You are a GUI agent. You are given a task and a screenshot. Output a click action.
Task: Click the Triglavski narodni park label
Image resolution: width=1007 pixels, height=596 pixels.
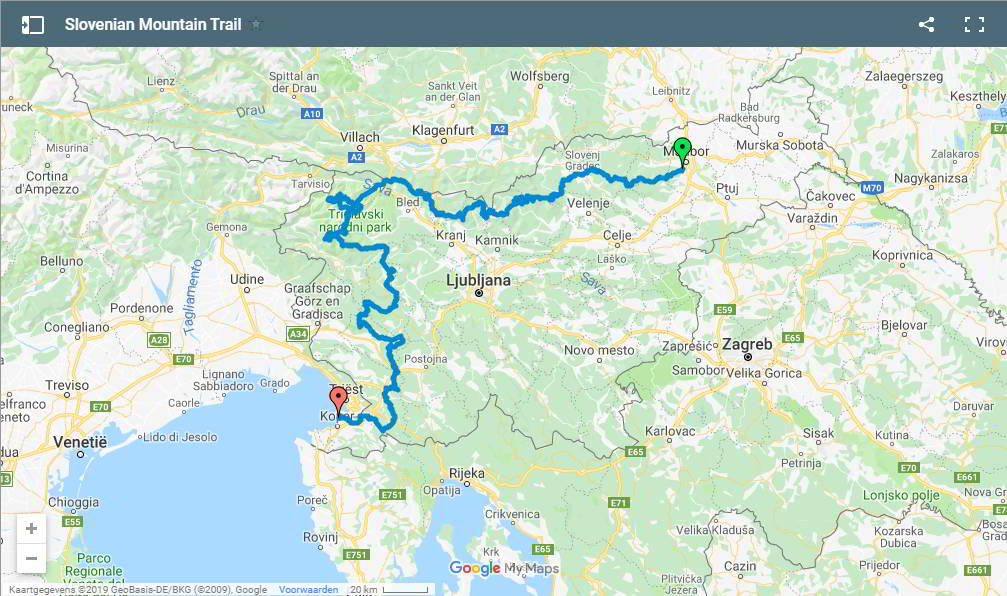tap(355, 220)
